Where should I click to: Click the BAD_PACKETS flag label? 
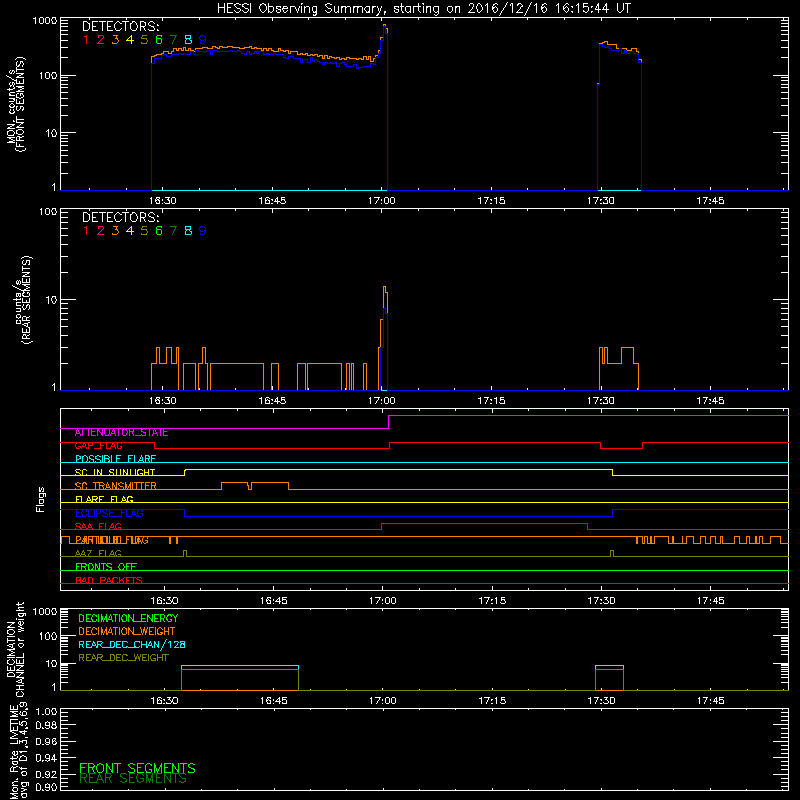pos(109,580)
